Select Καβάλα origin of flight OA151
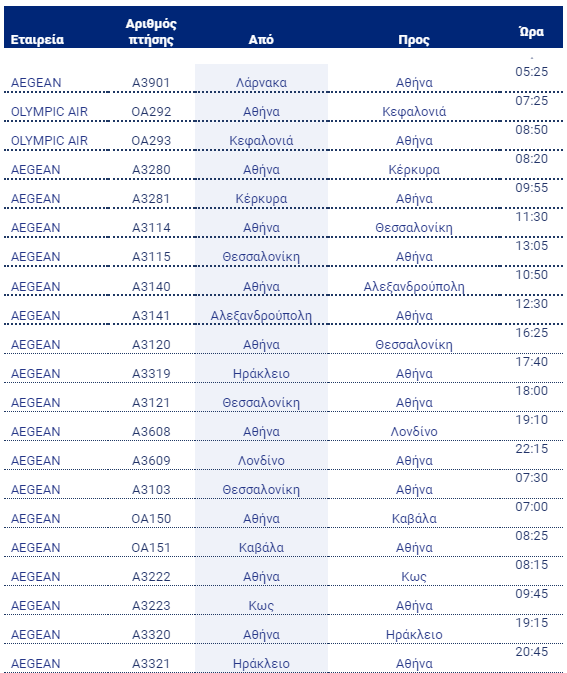The image size is (567, 673). tap(261, 548)
